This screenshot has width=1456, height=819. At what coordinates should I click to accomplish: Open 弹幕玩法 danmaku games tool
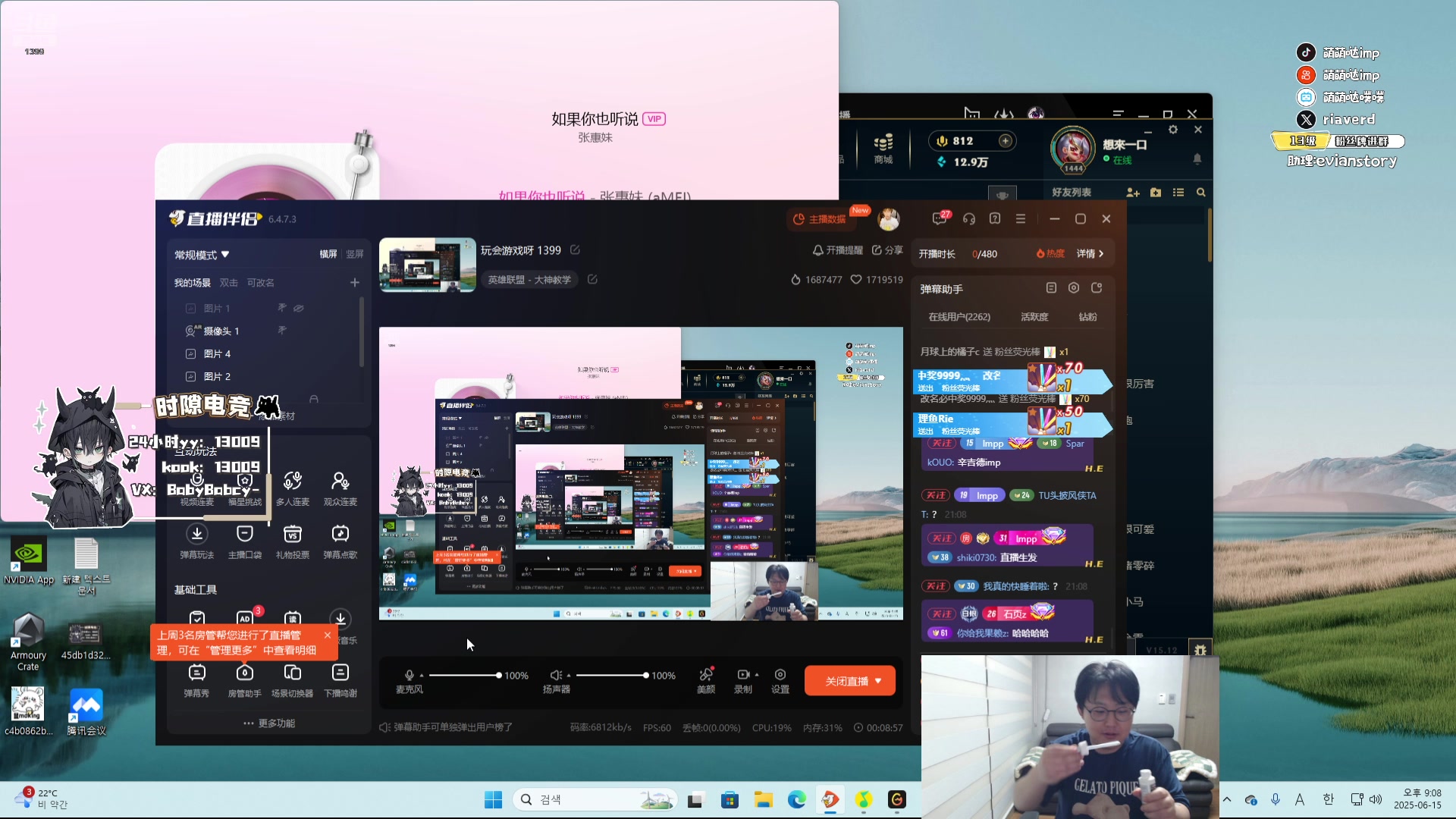pos(196,541)
